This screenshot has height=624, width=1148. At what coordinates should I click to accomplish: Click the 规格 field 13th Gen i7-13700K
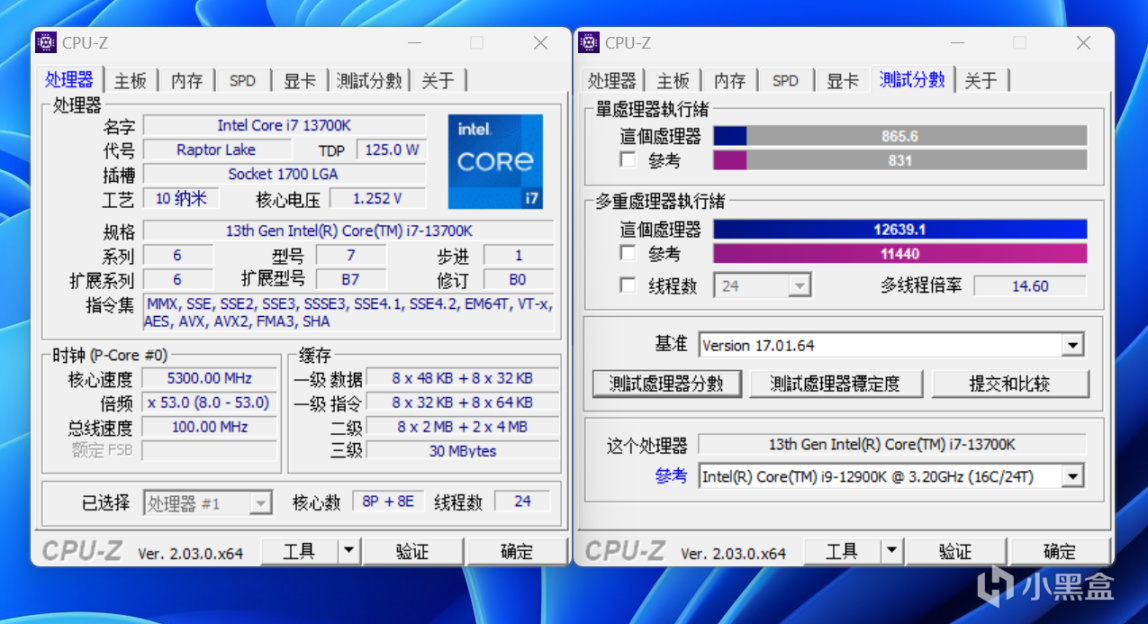(348, 231)
